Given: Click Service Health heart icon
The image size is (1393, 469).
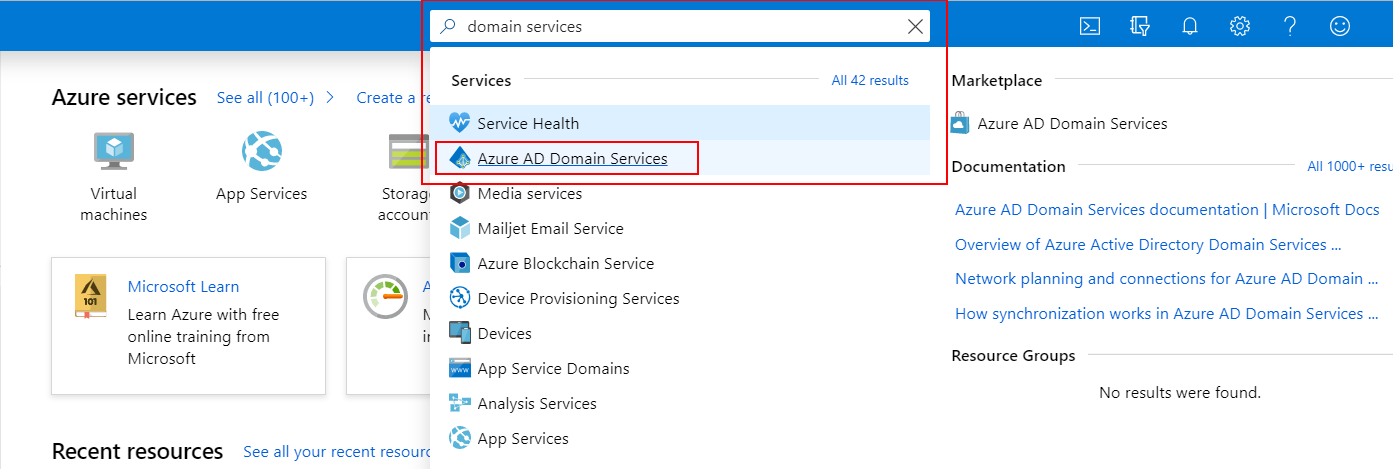Looking at the screenshot, I should (460, 123).
